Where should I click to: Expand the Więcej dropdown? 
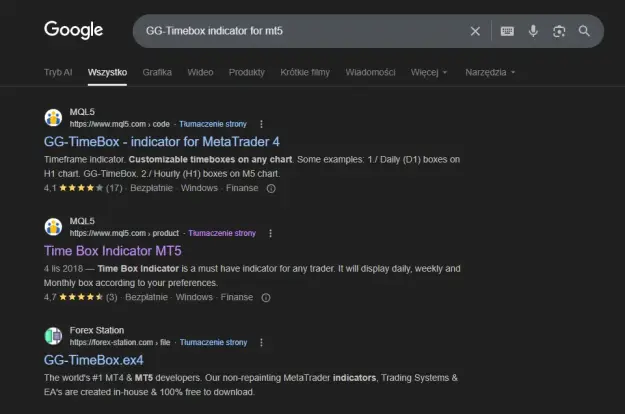(429, 72)
